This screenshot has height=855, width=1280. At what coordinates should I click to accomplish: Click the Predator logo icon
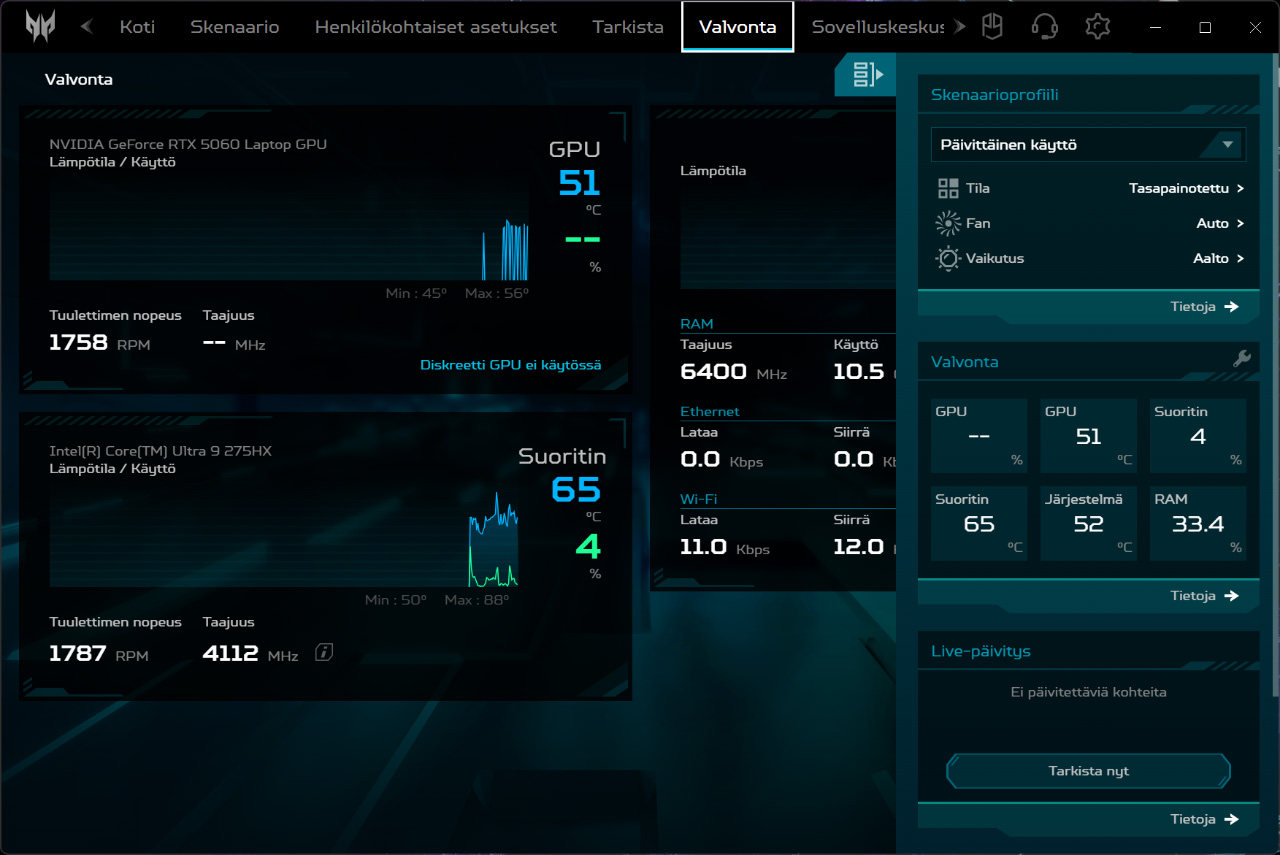[41, 25]
